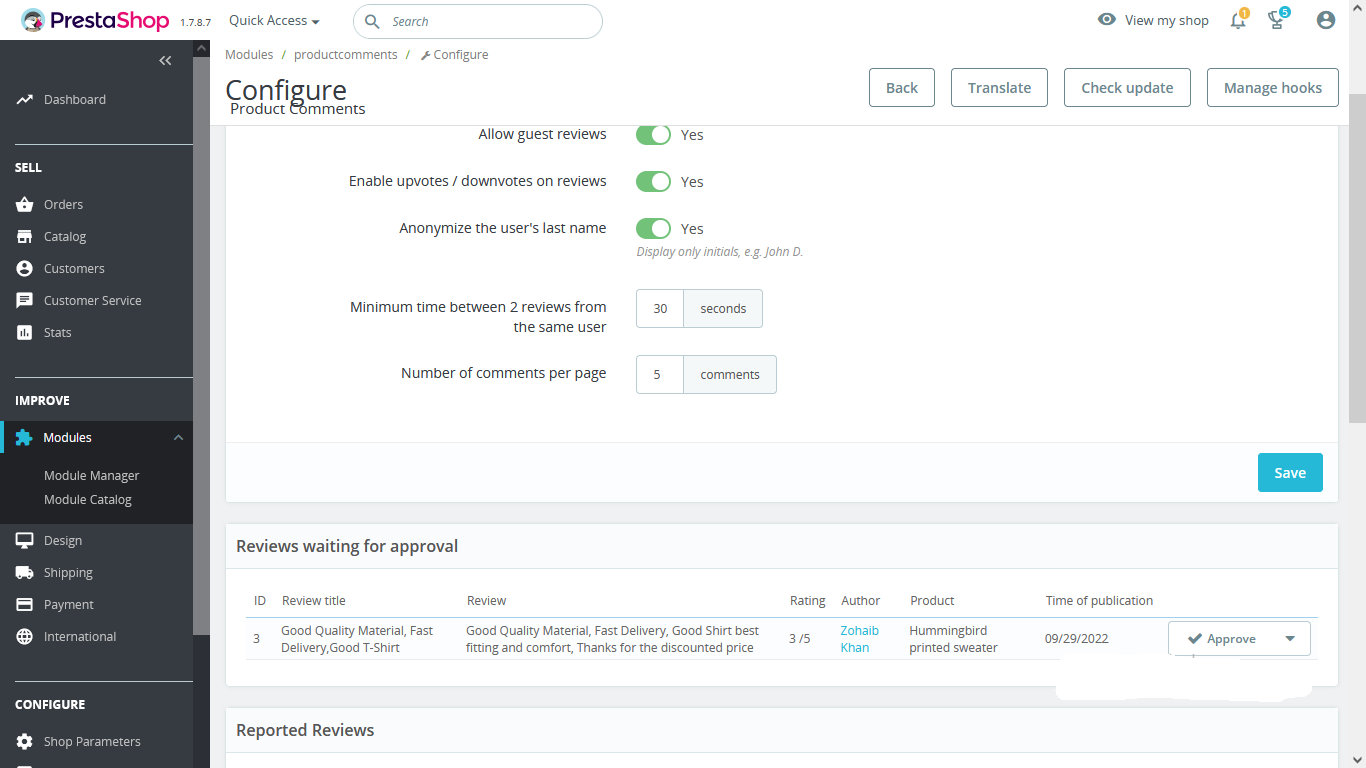The width and height of the screenshot is (1366, 768).
Task: Click the Design monitor icon
Action: click(x=24, y=541)
